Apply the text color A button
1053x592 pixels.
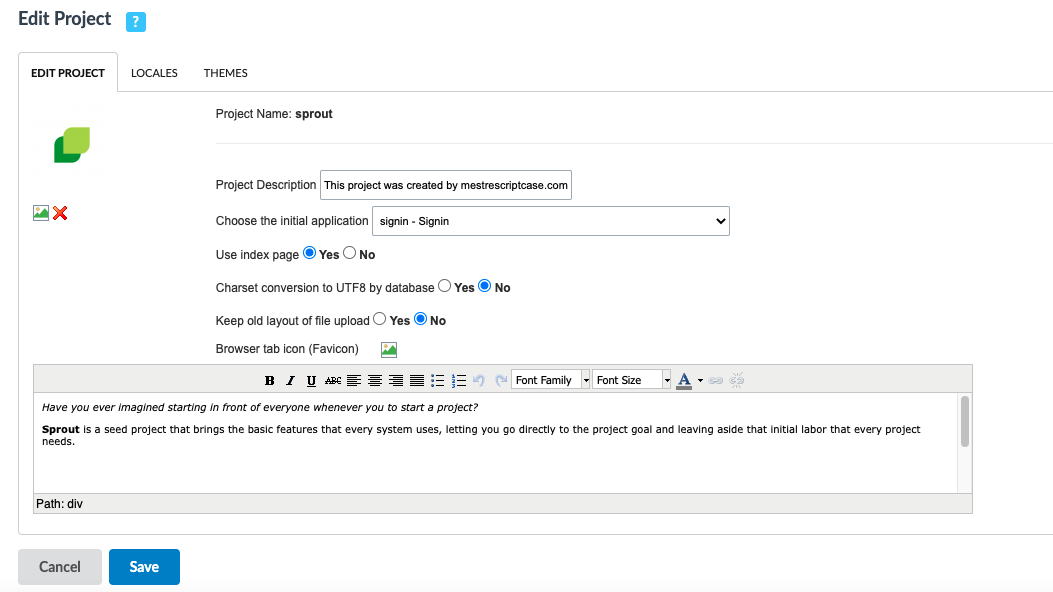tap(684, 381)
